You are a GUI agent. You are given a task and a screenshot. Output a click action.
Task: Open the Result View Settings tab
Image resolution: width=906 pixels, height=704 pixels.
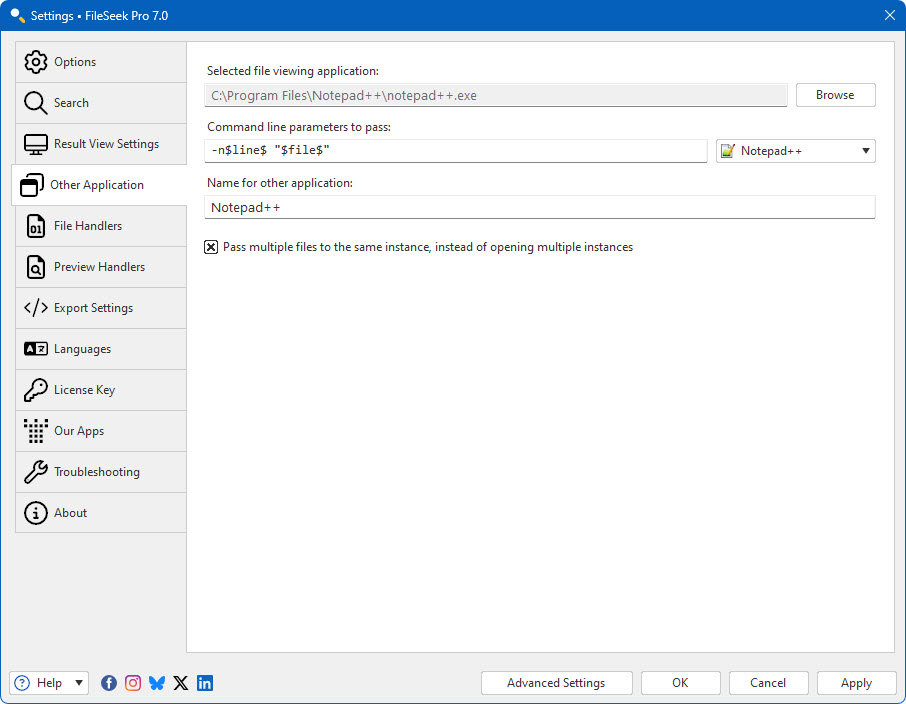coord(101,144)
